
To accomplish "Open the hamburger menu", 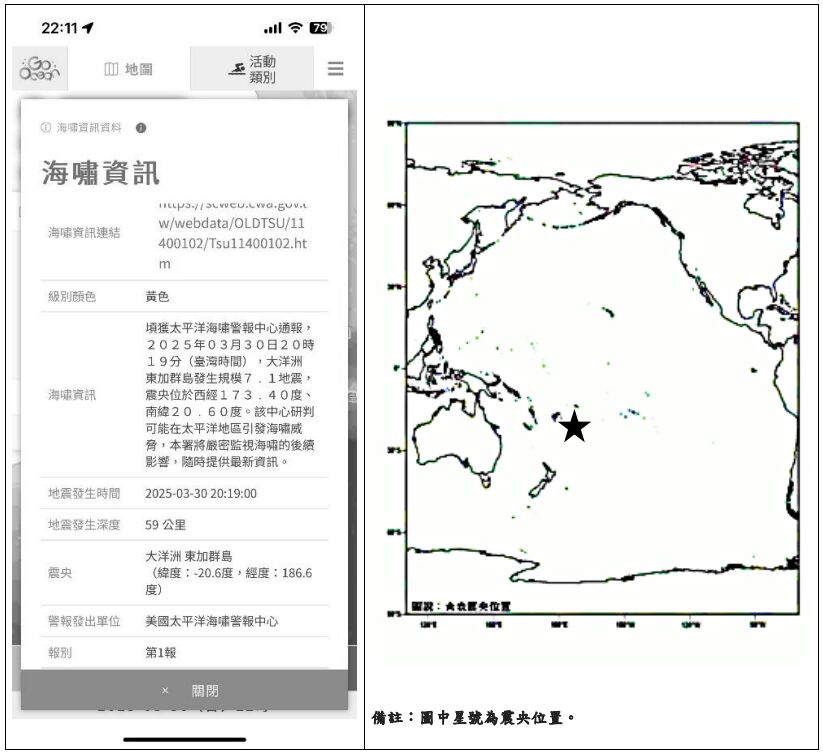I will 335,69.
